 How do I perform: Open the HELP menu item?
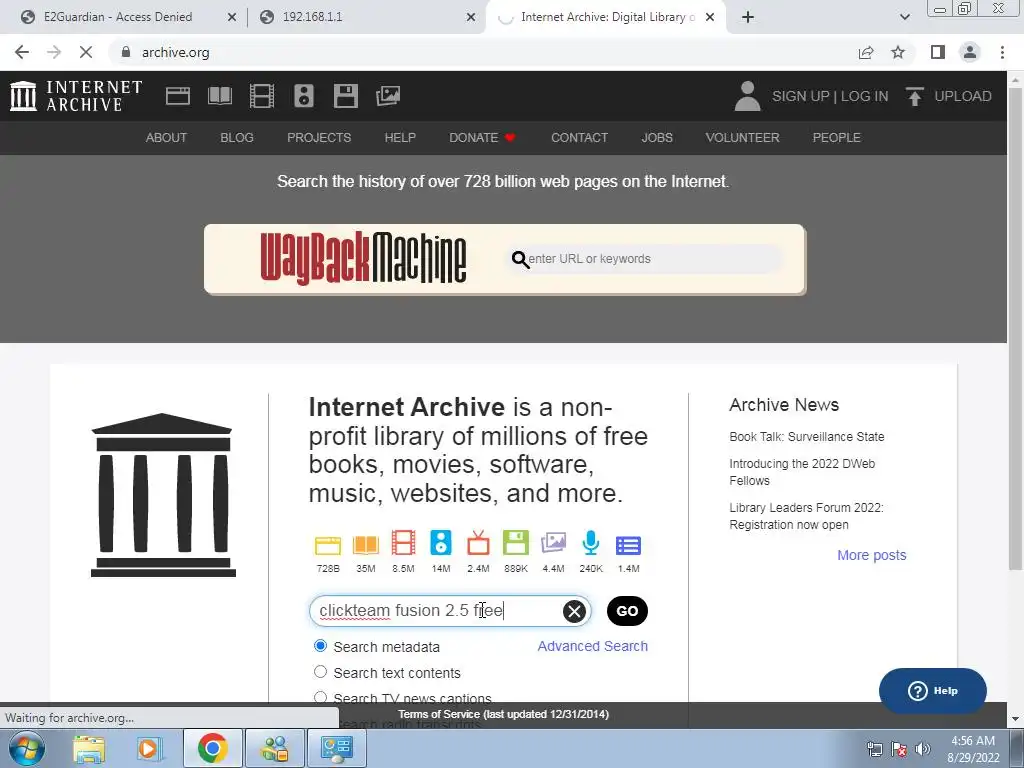[400, 138]
